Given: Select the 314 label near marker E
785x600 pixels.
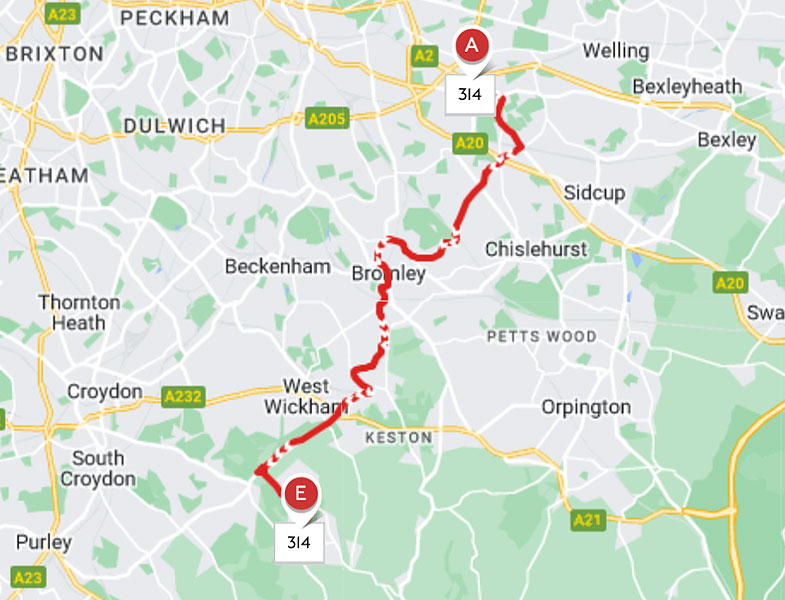Looking at the screenshot, I should tap(299, 542).
